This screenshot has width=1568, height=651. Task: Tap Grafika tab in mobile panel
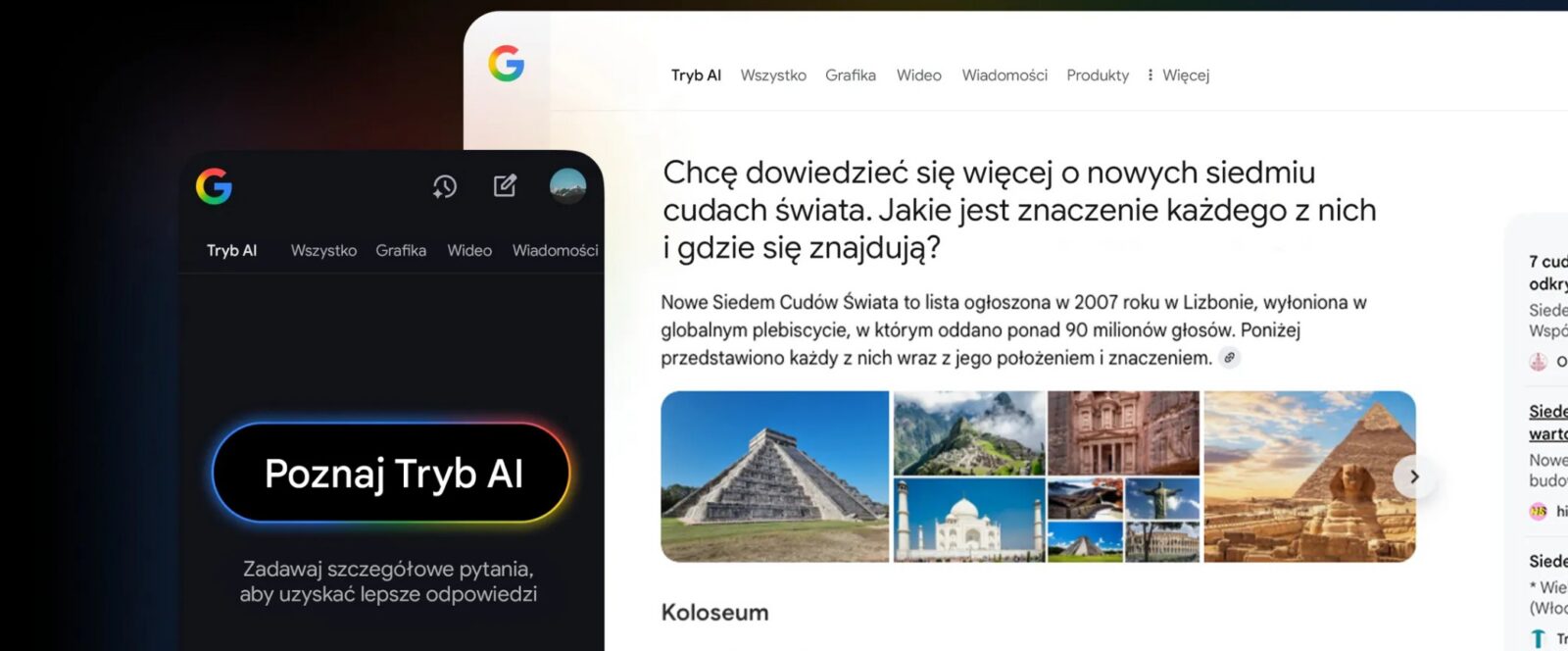pos(401,251)
